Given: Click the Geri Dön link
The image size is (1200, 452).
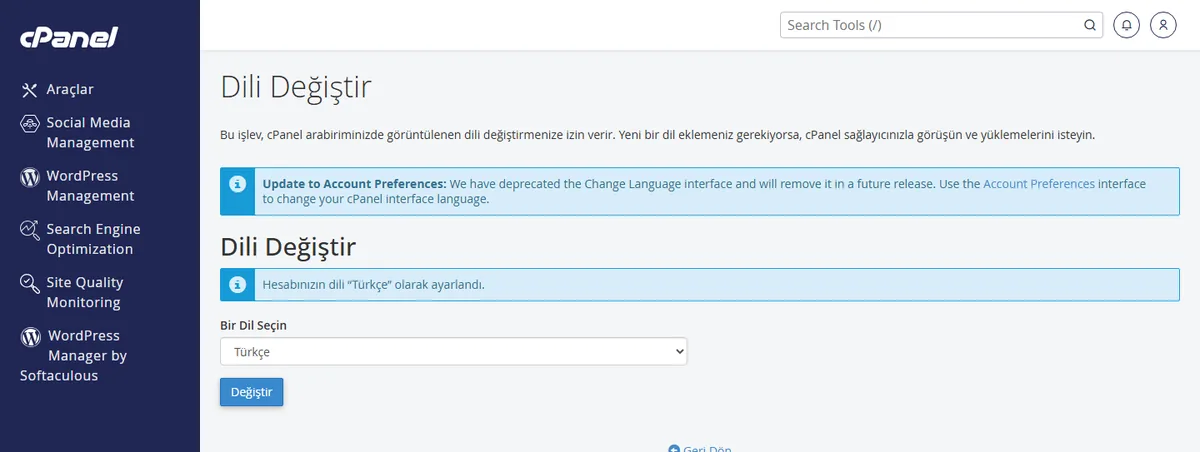Looking at the screenshot, I should coord(700,449).
